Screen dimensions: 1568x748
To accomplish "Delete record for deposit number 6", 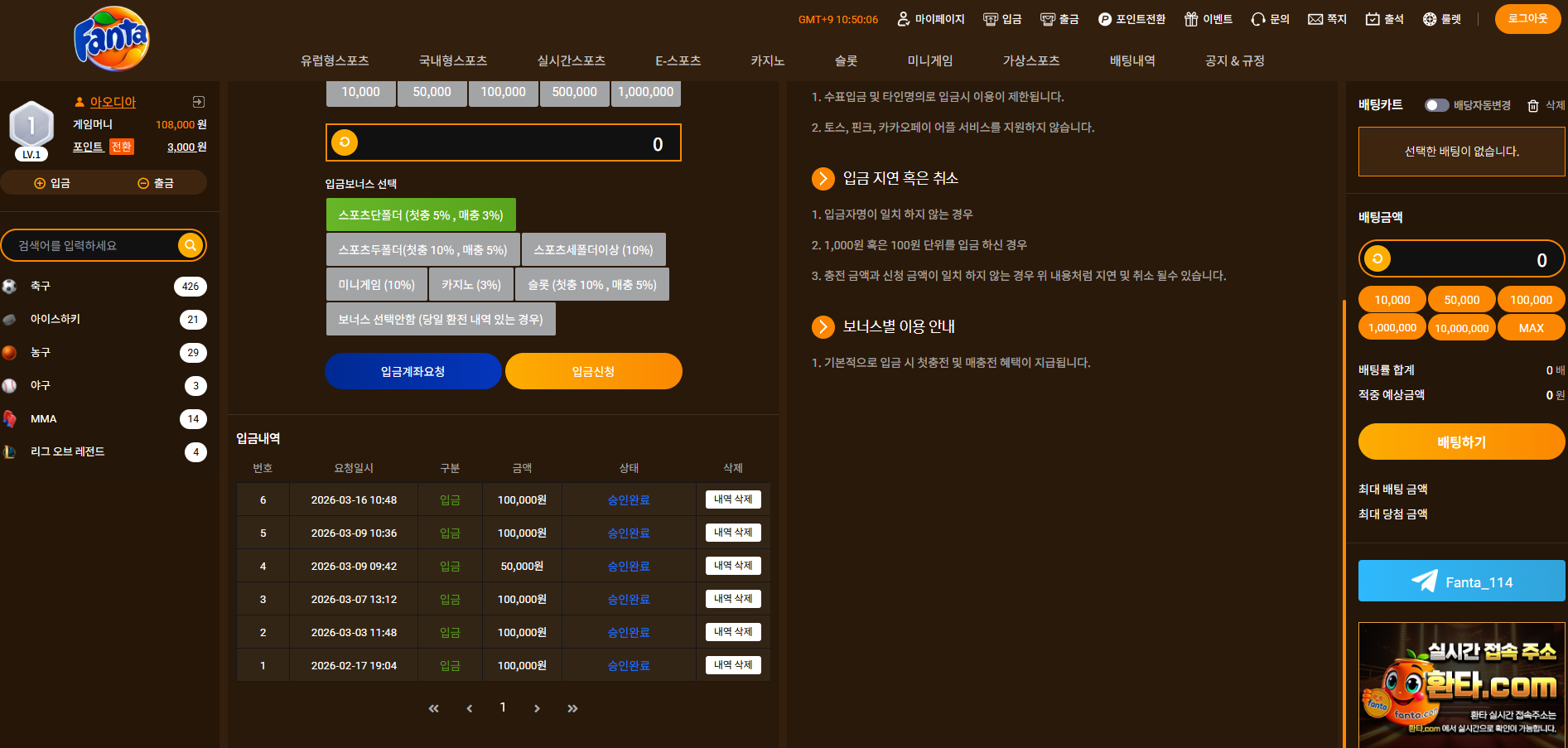I will 733,499.
